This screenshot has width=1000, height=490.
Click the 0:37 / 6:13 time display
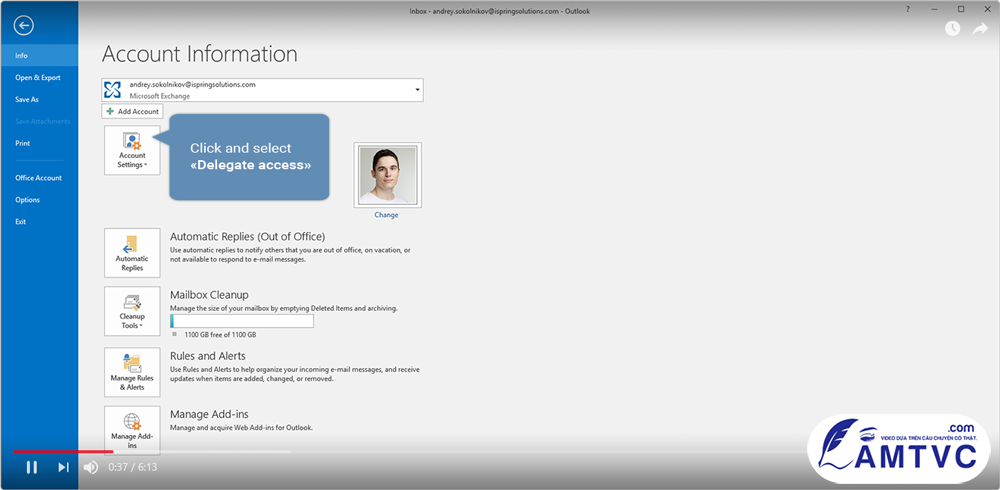coord(133,467)
